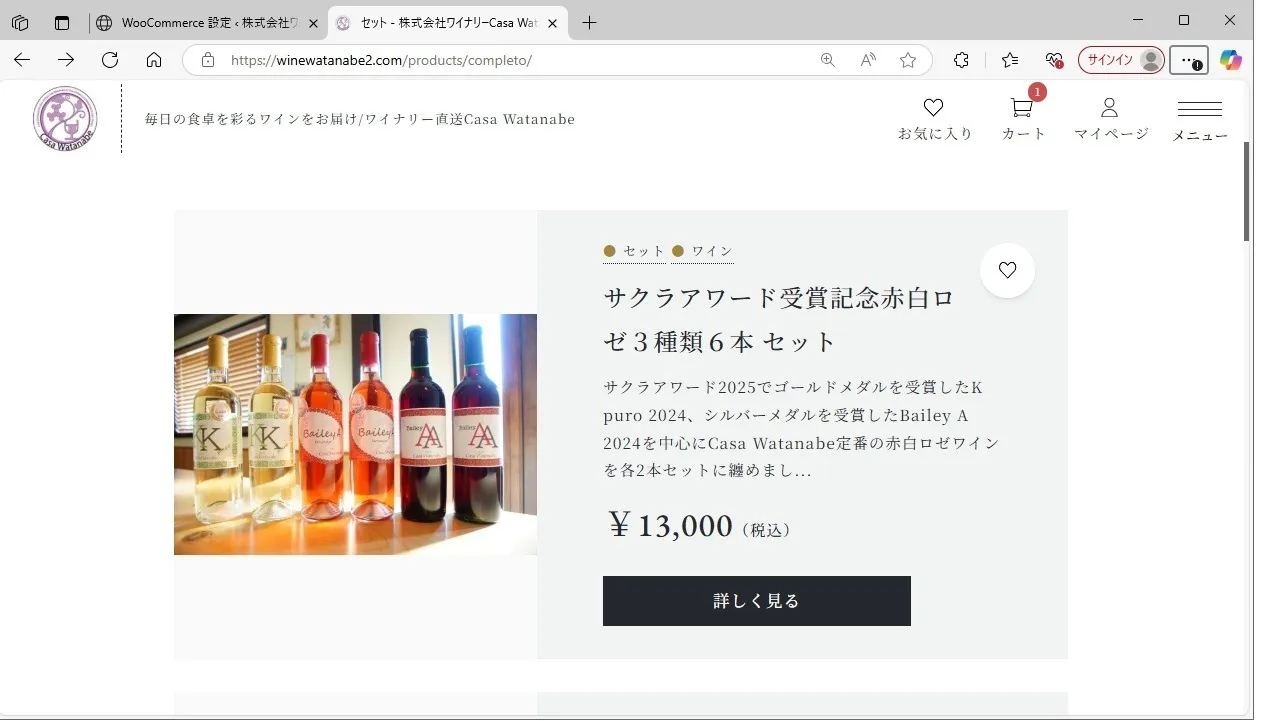Toggle wishlist heart on the wine set product
This screenshot has width=1261, height=721.
(x=1007, y=270)
